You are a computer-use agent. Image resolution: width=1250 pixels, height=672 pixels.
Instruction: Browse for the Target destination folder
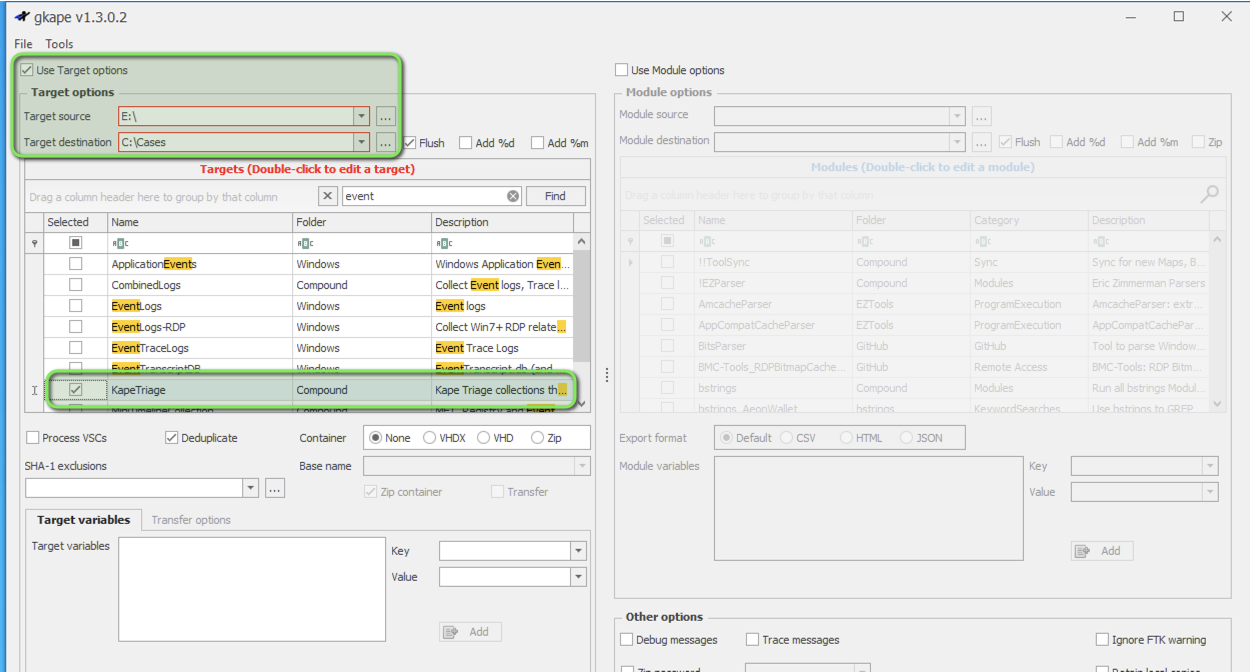click(385, 142)
